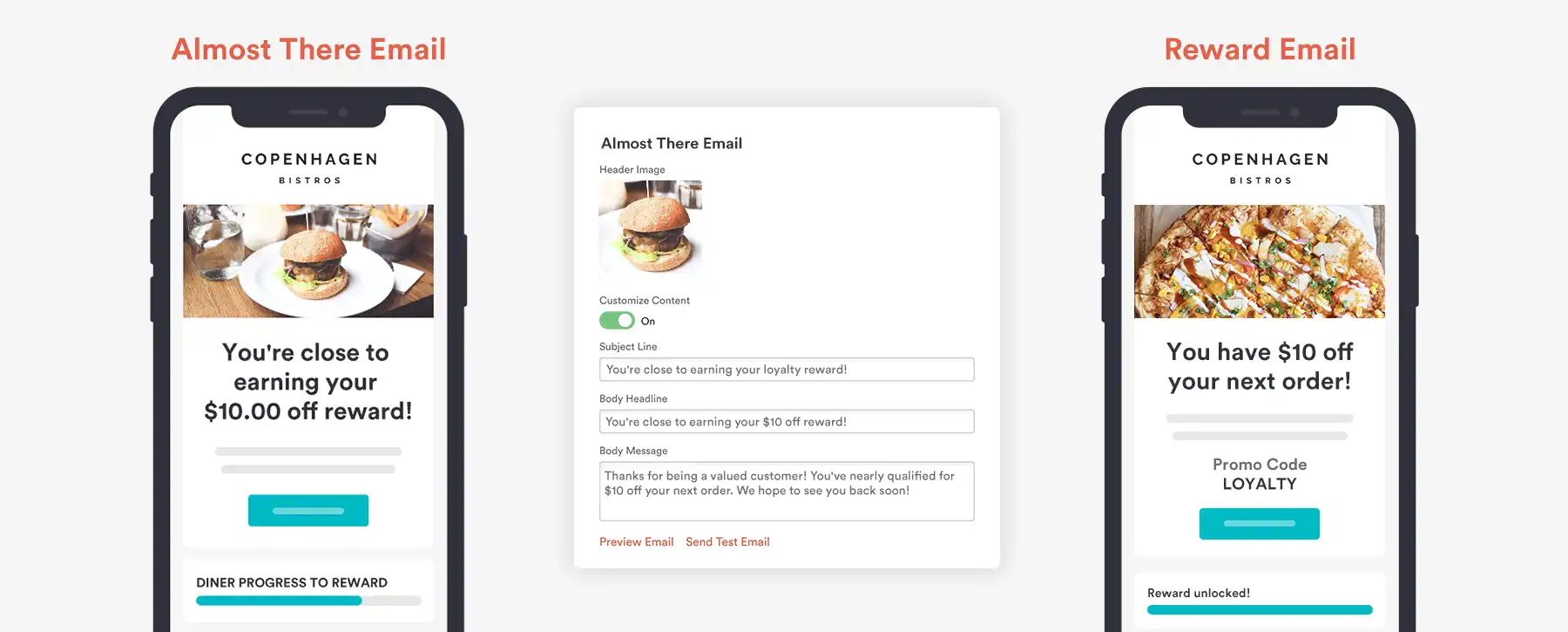Viewport: 1568px width, 632px height.
Task: Click the You're close to earning headline
Action: tap(308, 382)
